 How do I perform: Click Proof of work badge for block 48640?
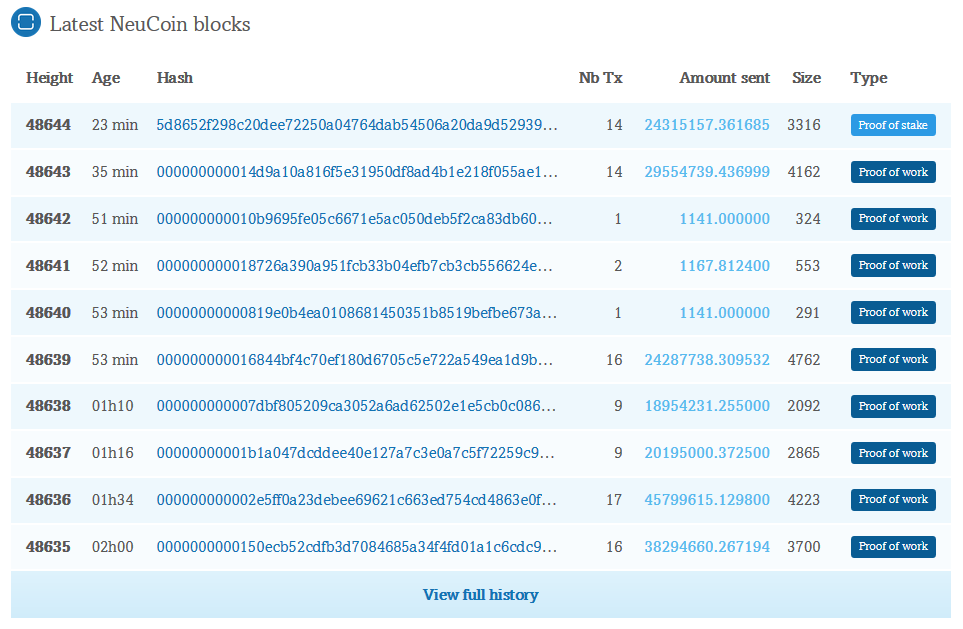coord(893,313)
